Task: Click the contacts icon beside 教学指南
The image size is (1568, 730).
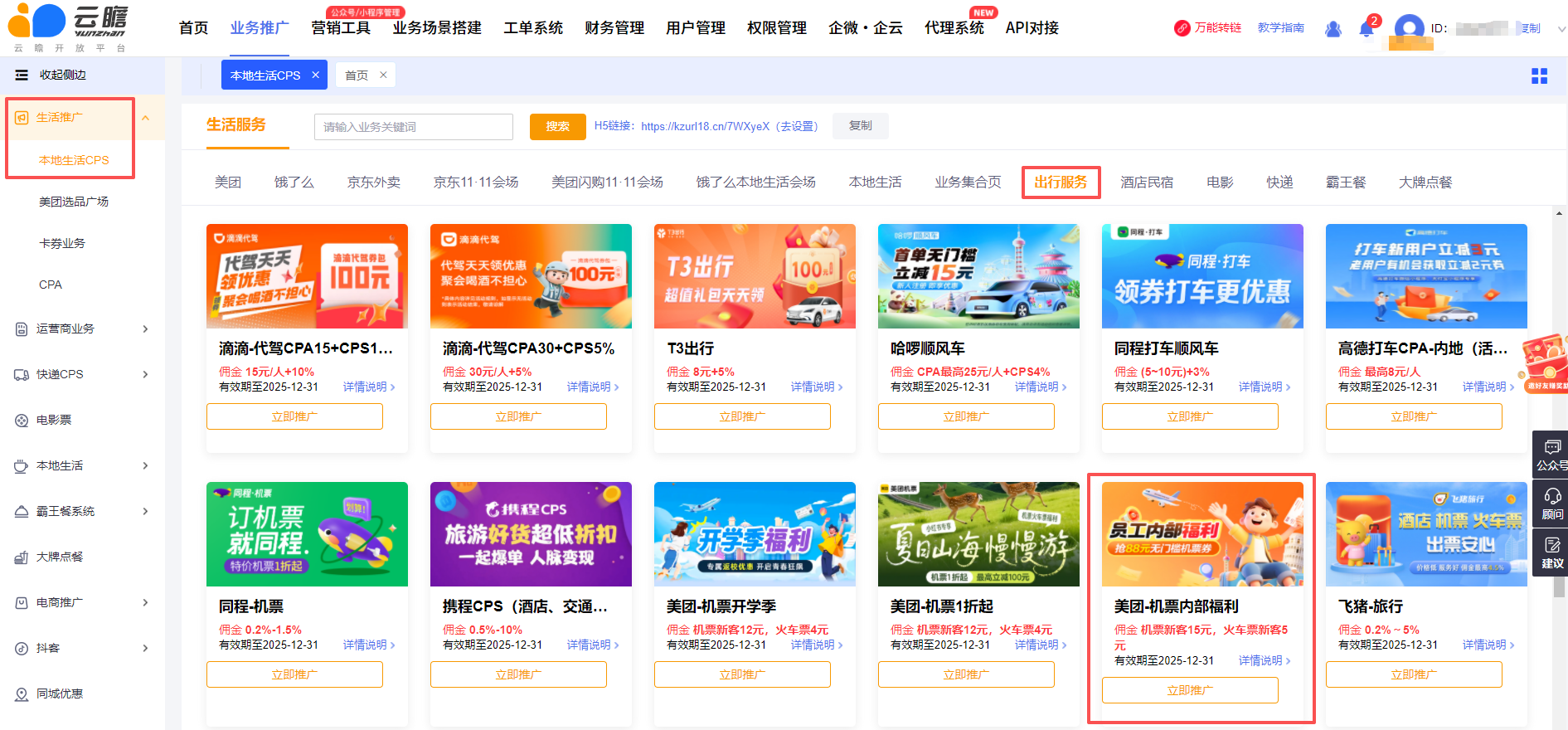Action: point(1333,29)
